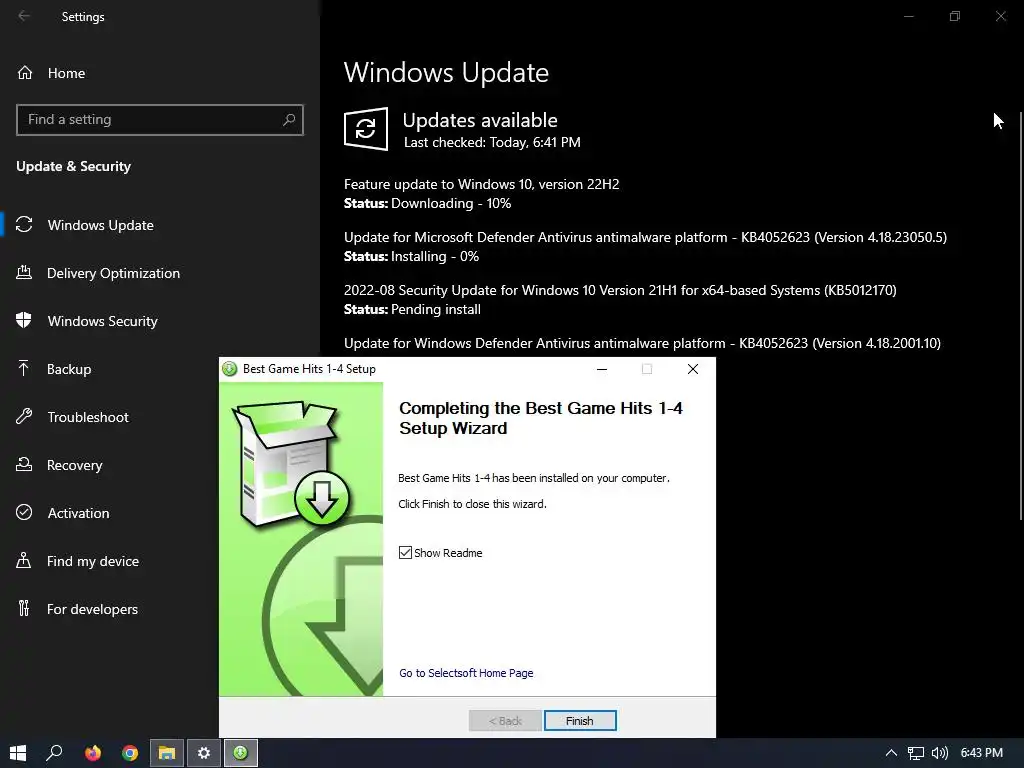The image size is (1024, 768).
Task: Open Activation settings page
Action: tap(78, 513)
